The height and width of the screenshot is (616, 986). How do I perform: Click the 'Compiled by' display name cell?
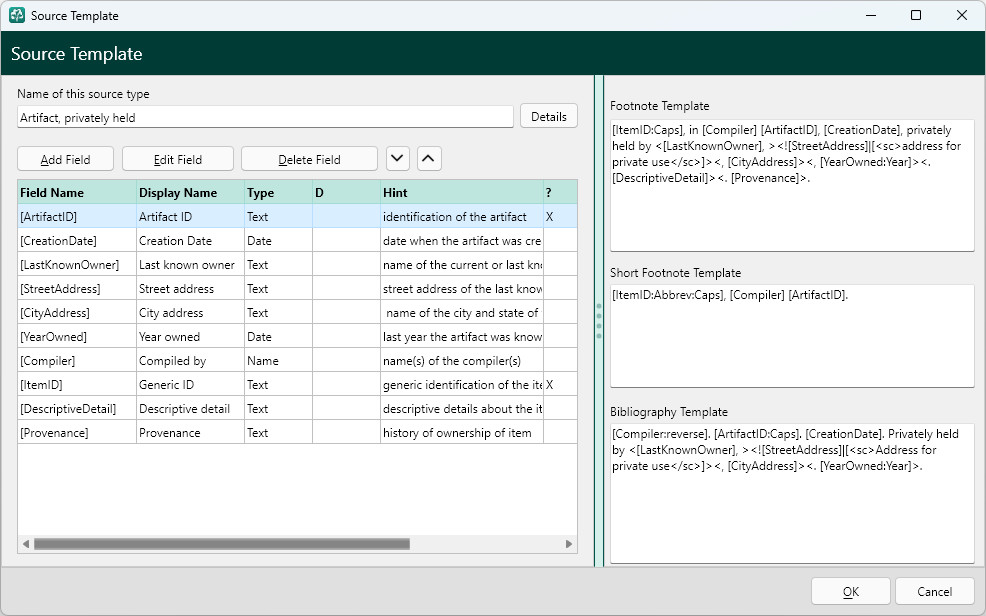191,360
